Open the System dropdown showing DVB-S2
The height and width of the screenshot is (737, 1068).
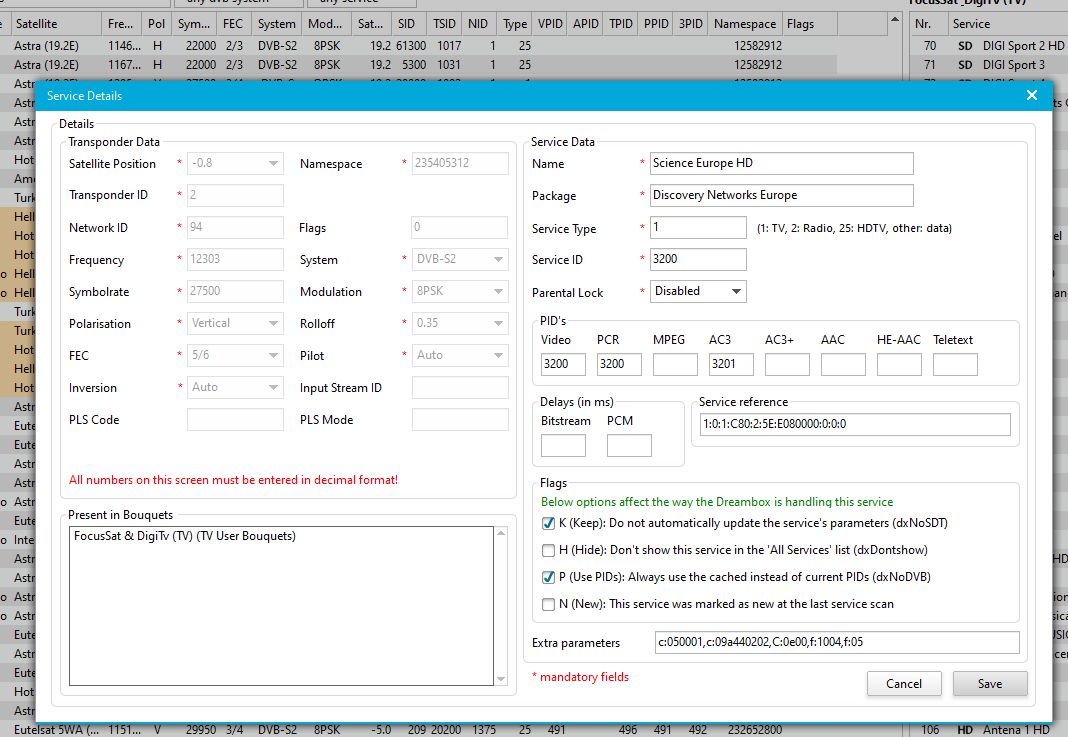coord(460,260)
